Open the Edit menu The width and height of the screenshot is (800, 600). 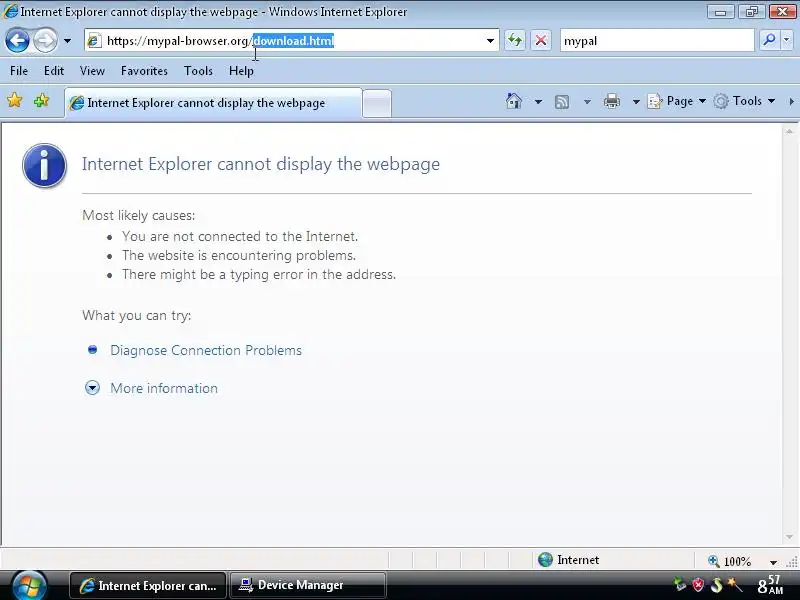pyautogui.click(x=54, y=71)
